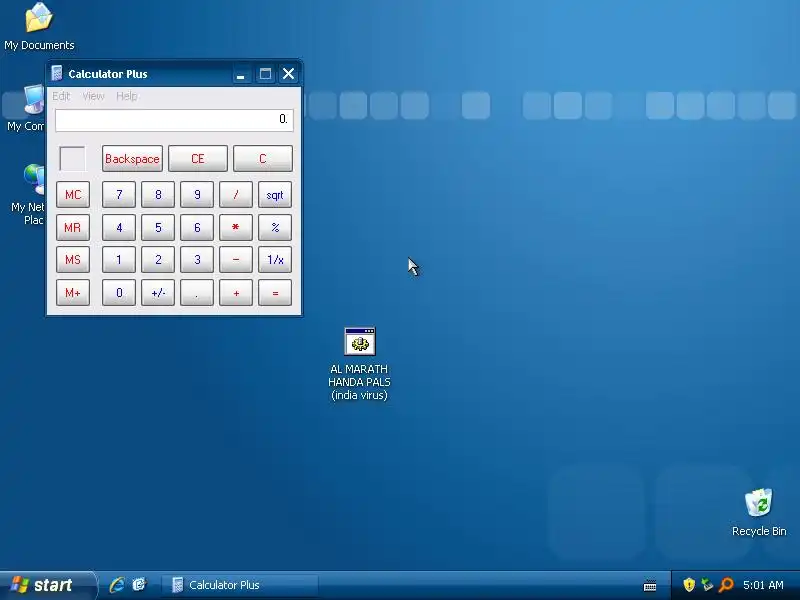This screenshot has width=800, height=600.
Task: Click the Safely Remove Hardware tray icon
Action: coord(707,585)
